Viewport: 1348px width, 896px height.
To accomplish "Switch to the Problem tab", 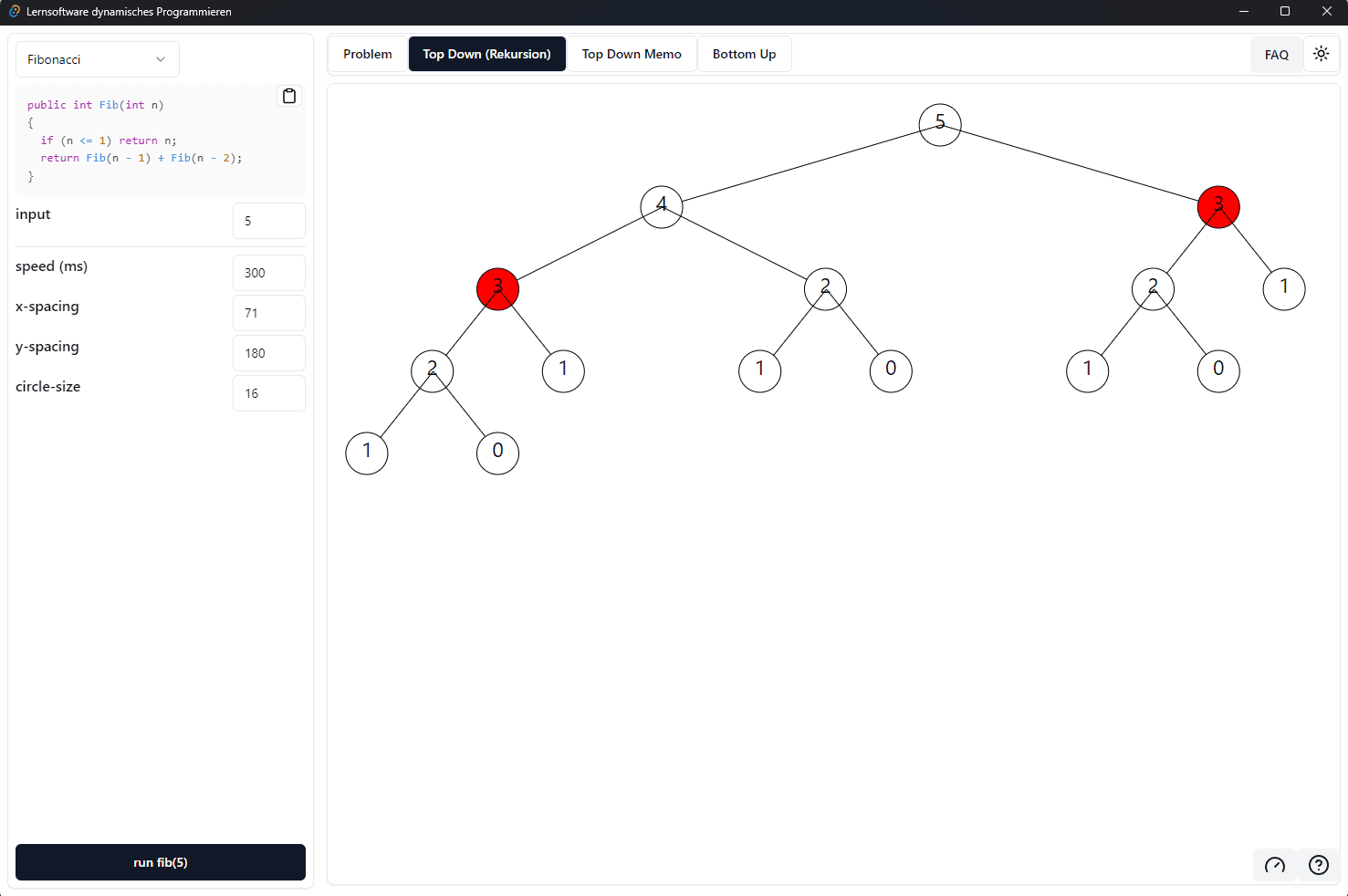I will [367, 53].
